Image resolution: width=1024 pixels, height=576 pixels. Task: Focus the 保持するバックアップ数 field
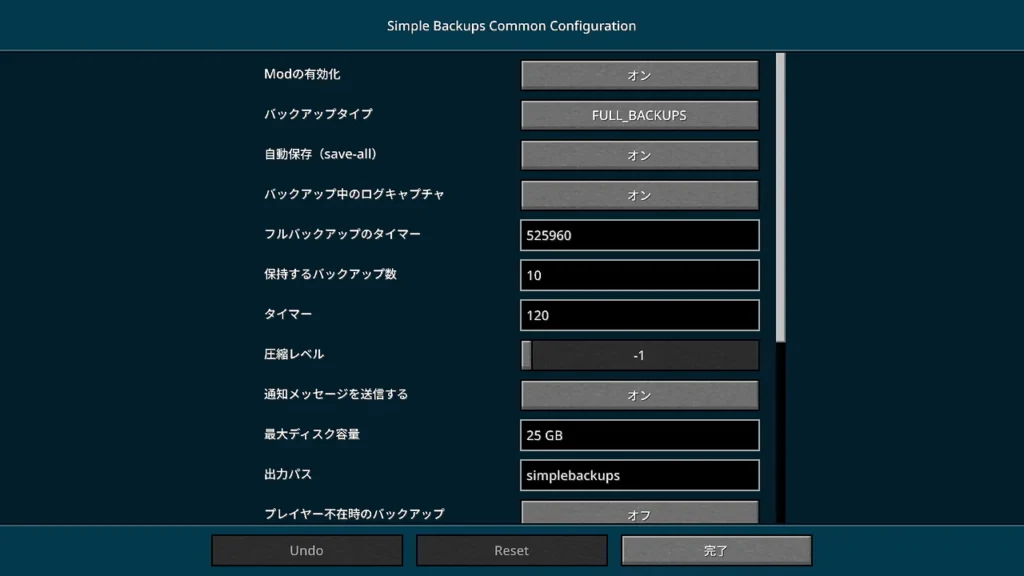click(639, 275)
